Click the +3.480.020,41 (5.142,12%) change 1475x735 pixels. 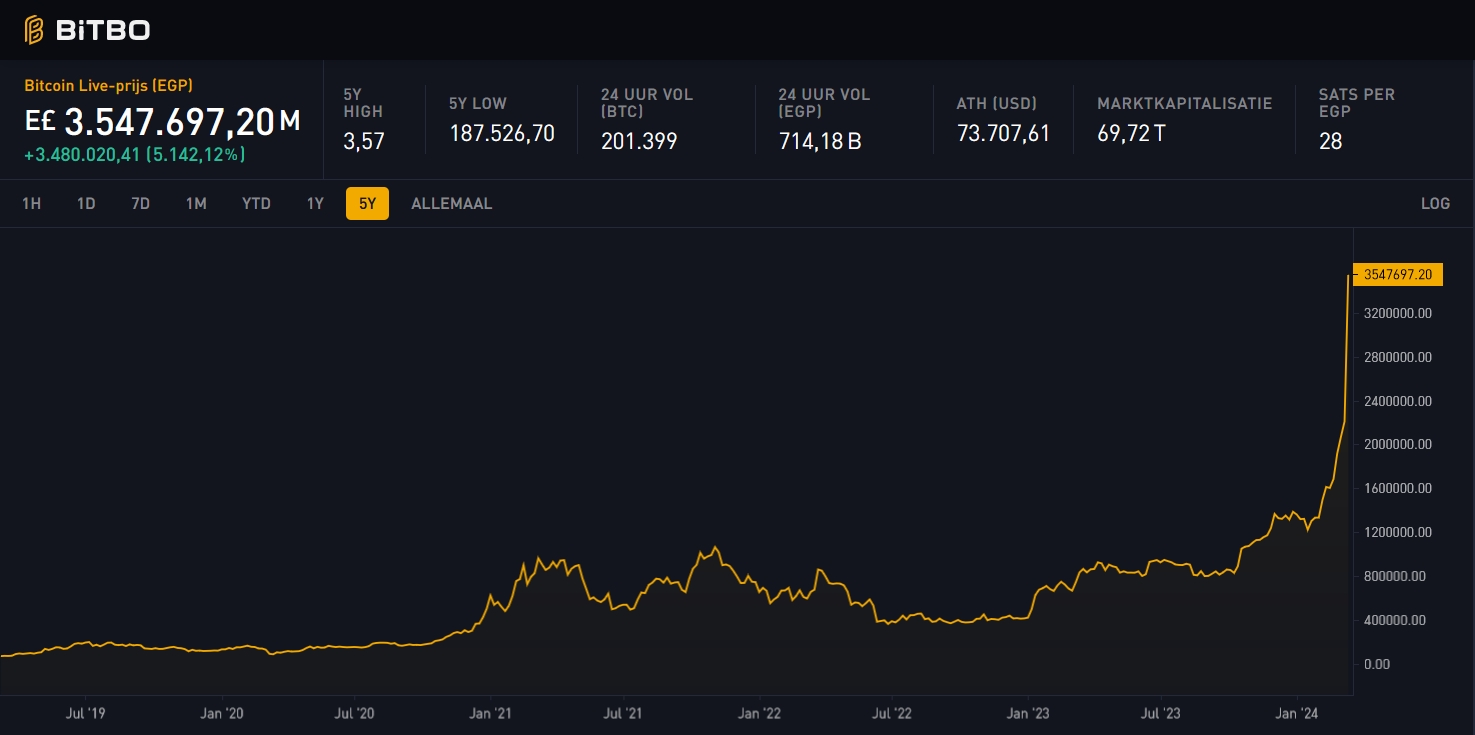point(135,155)
